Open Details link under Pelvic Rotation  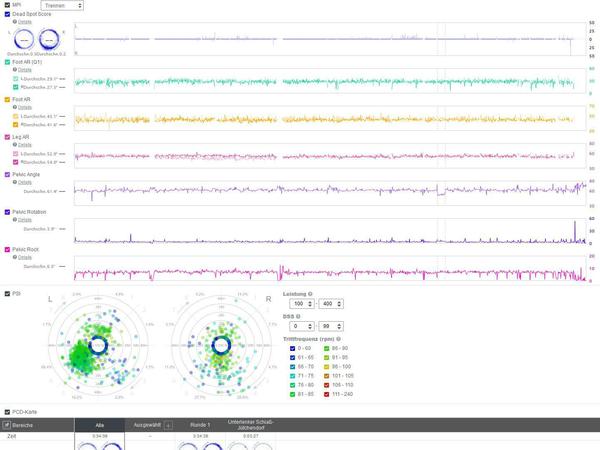point(25,220)
